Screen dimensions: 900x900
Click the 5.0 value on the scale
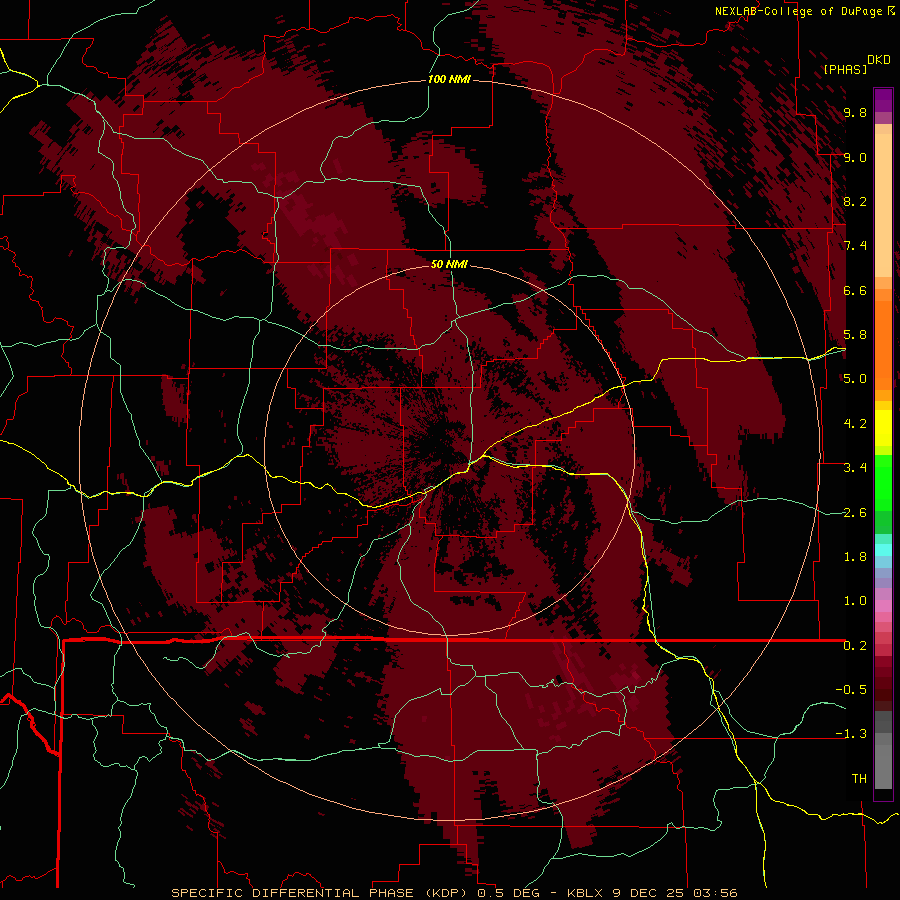coord(855,379)
